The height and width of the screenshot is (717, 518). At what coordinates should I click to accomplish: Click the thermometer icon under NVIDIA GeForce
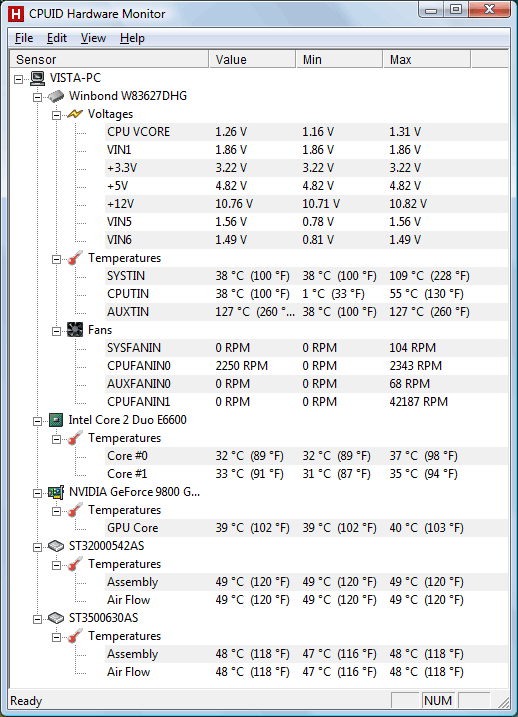pyautogui.click(x=75, y=510)
